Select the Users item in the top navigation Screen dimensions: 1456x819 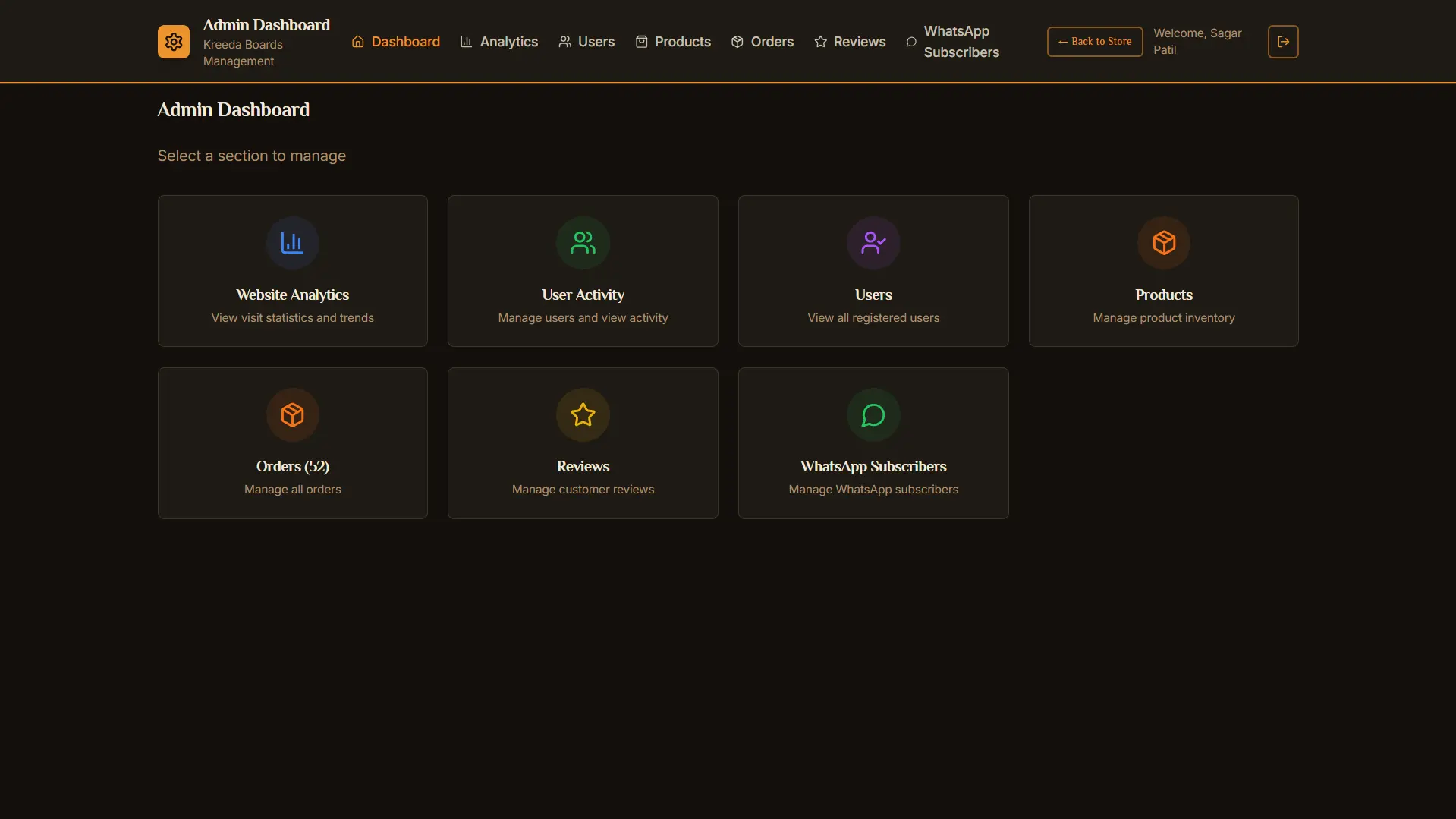tap(596, 42)
